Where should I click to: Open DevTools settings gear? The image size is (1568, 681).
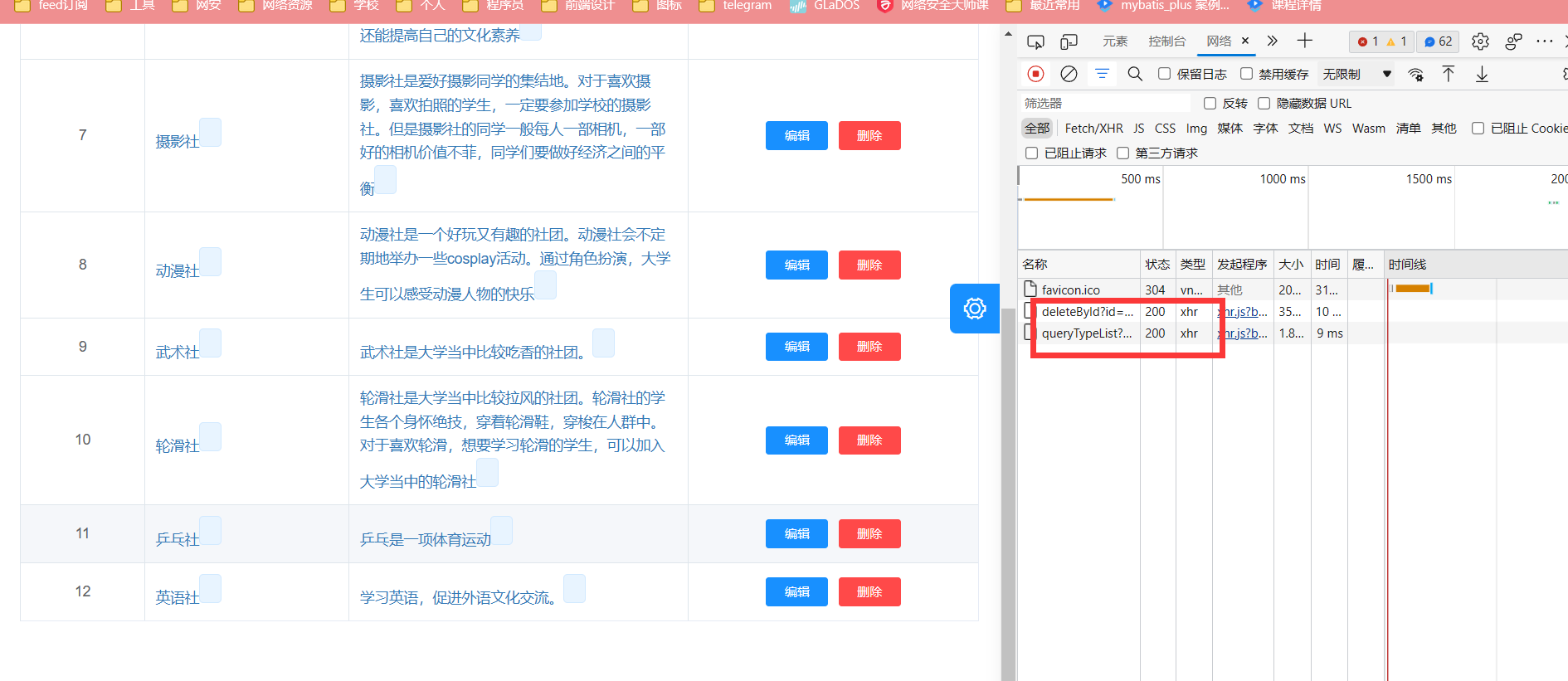[x=1480, y=41]
